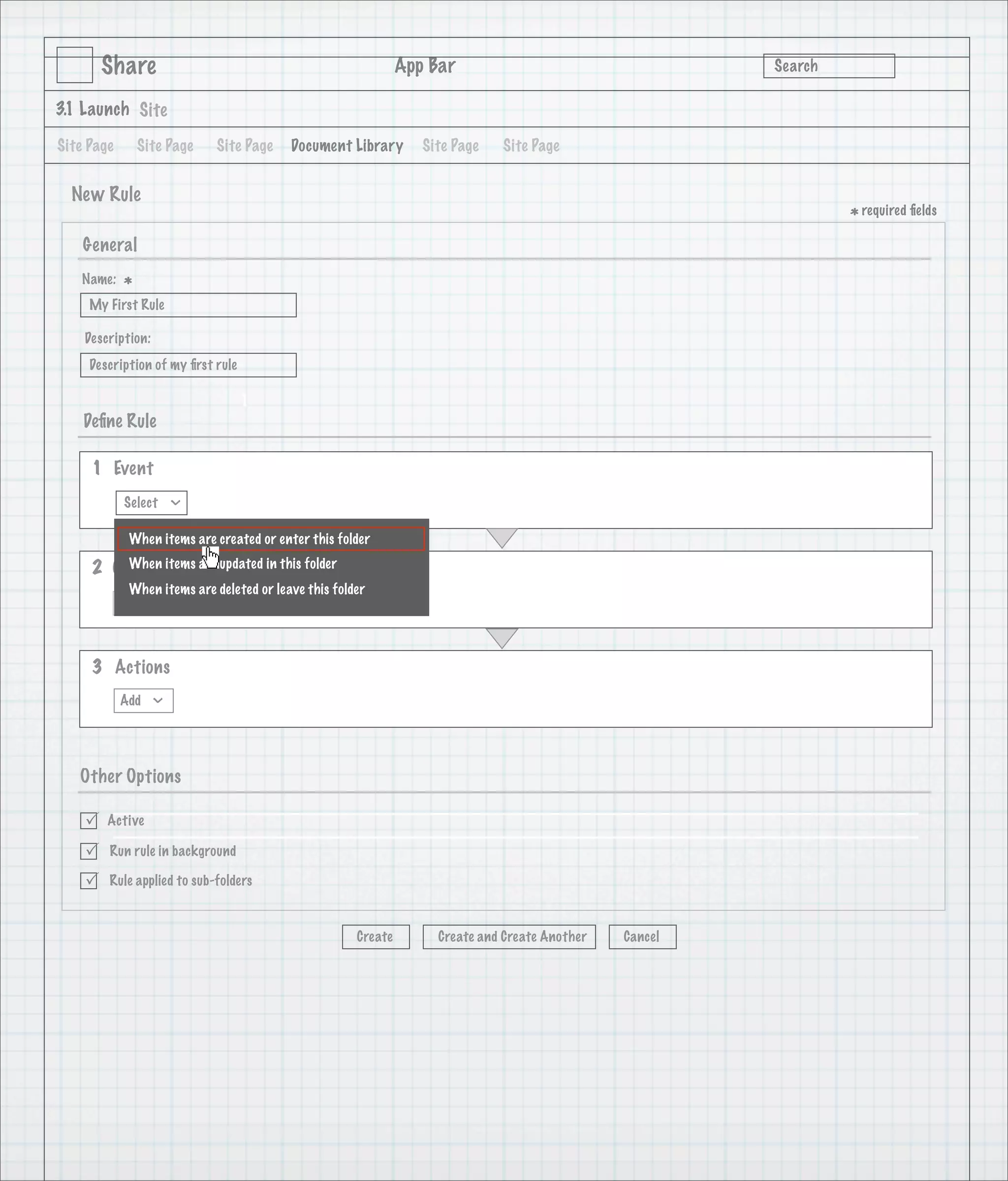Open the last Site Page tab
1008x1181 pixels.
click(531, 146)
